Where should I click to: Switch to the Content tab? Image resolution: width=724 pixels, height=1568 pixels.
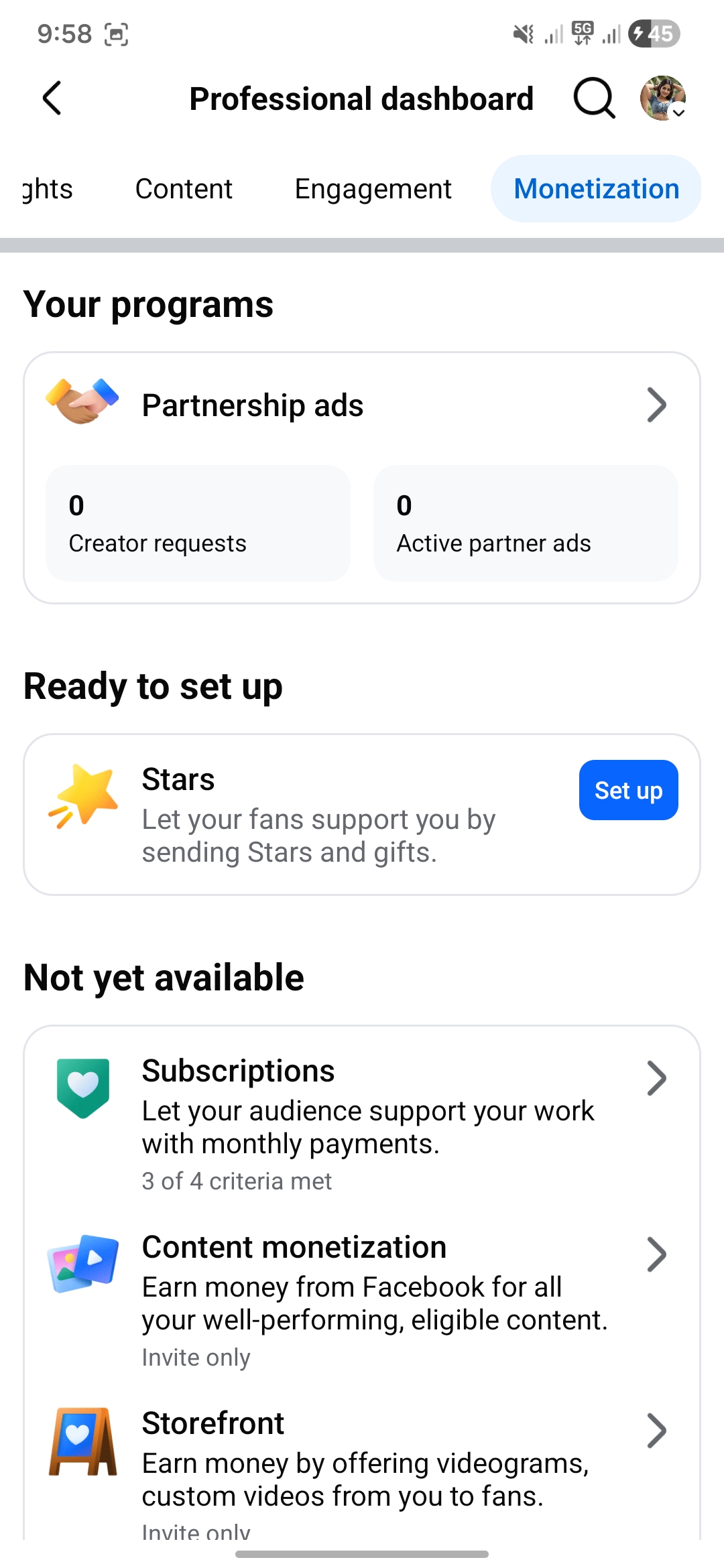coord(184,189)
